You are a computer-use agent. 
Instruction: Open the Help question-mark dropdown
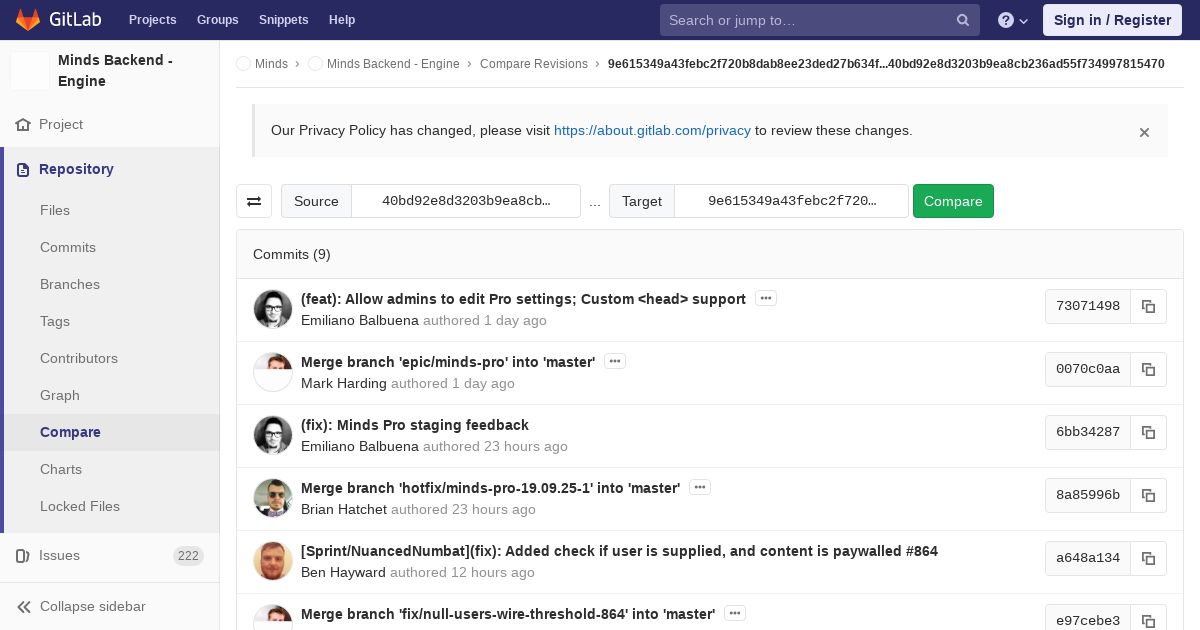point(1013,20)
